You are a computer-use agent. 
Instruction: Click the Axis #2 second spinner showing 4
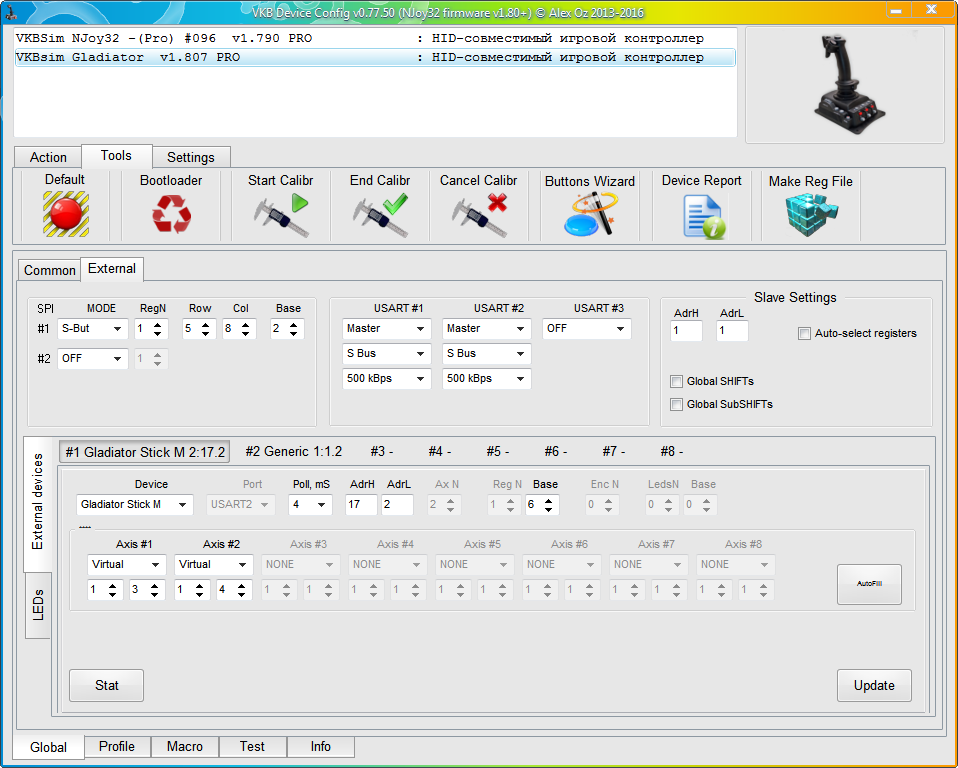tap(234, 590)
